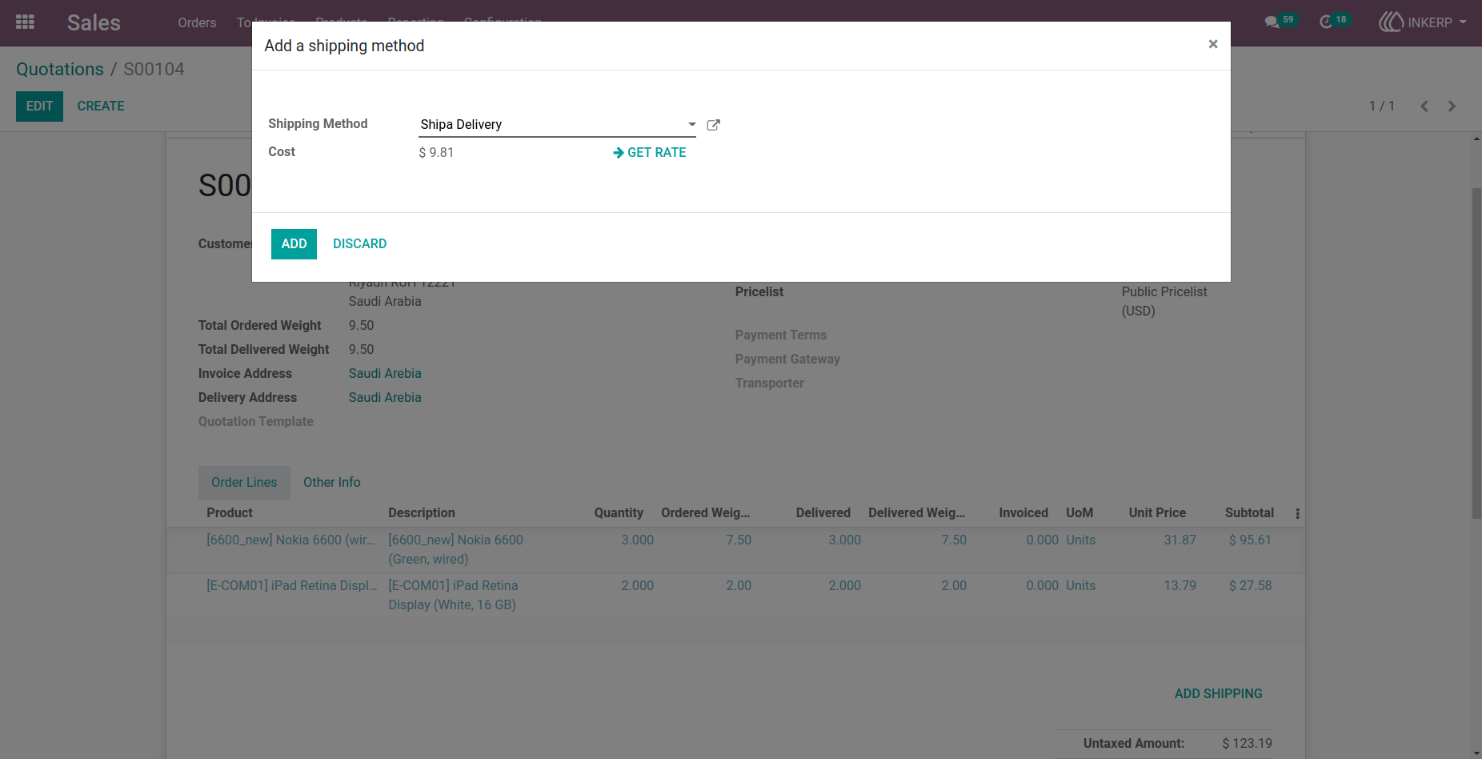Sort by UoM column header

1080,513
